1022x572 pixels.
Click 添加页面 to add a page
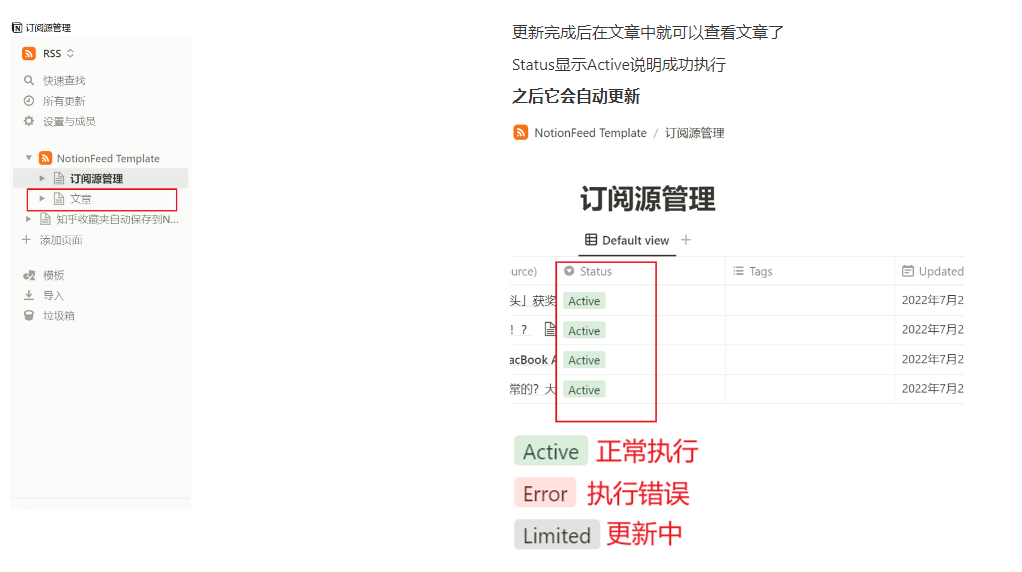pos(60,240)
